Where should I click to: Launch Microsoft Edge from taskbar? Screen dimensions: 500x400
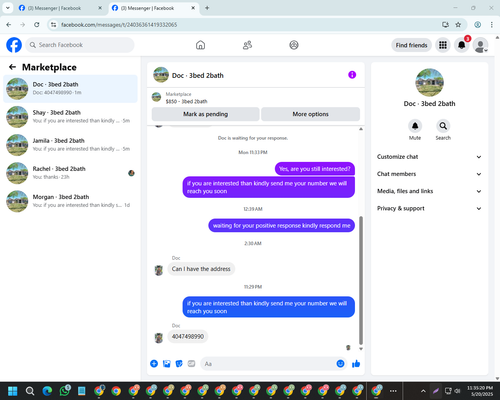(x=47, y=391)
